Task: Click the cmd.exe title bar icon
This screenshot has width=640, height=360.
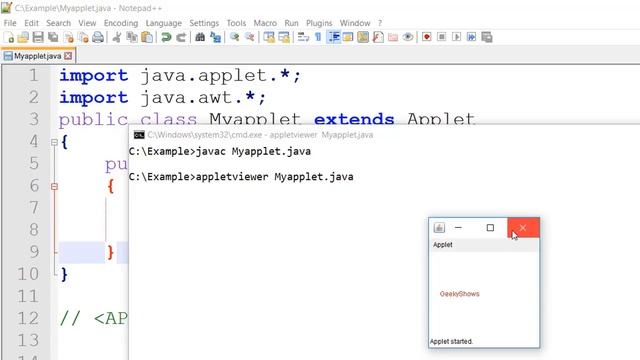Action: [x=139, y=135]
